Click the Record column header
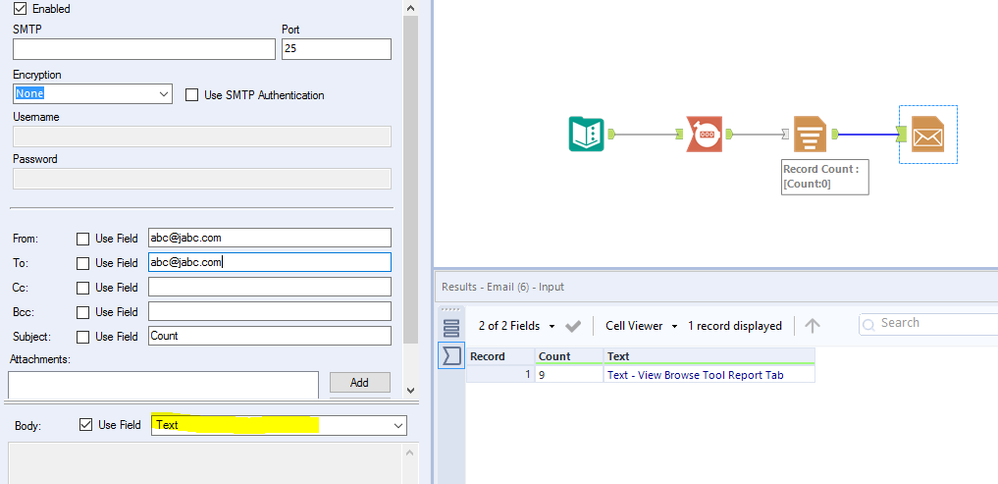The height and width of the screenshot is (484, 998). click(501, 357)
